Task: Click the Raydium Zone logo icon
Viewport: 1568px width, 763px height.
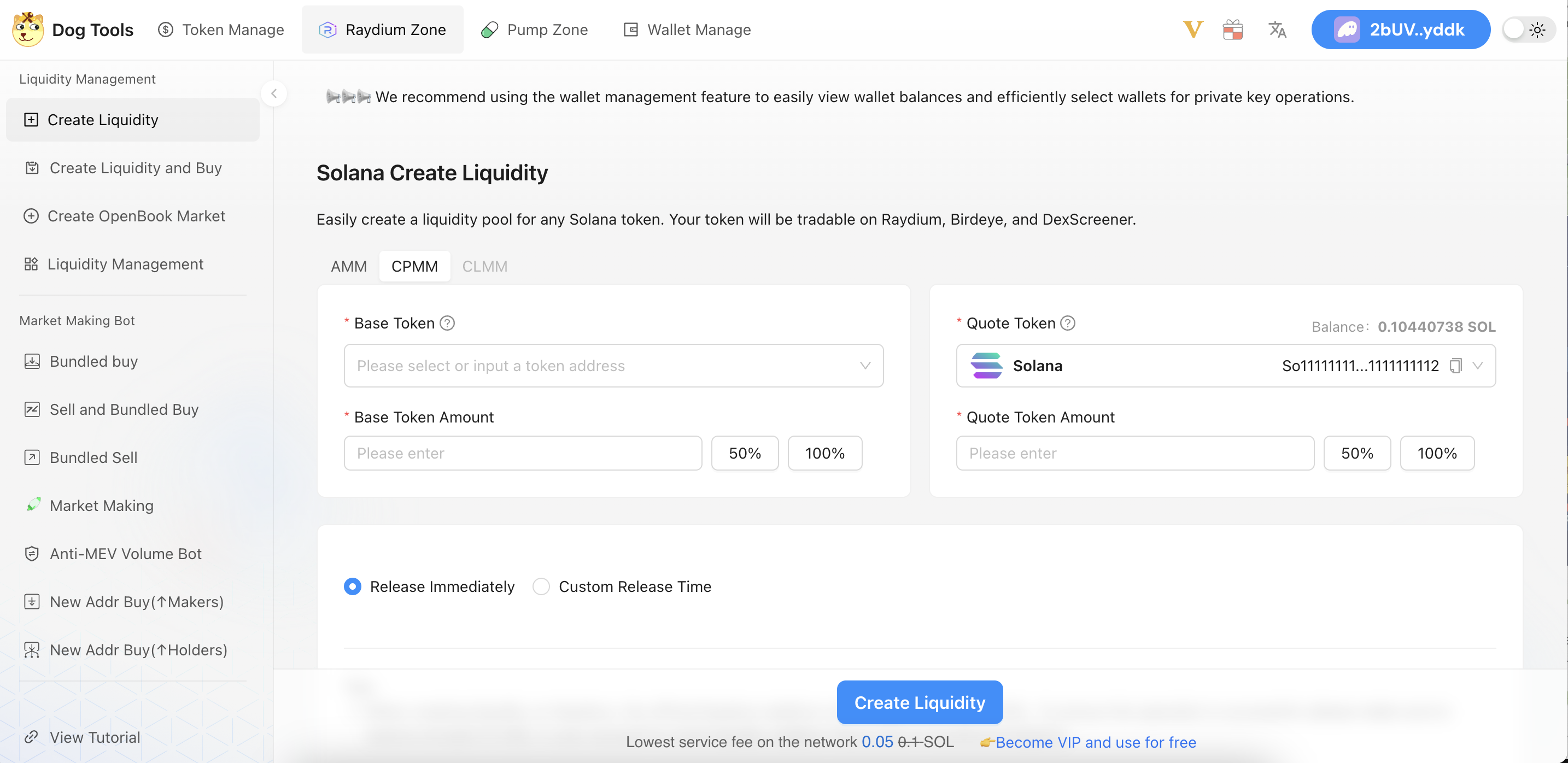Action: 327,29
